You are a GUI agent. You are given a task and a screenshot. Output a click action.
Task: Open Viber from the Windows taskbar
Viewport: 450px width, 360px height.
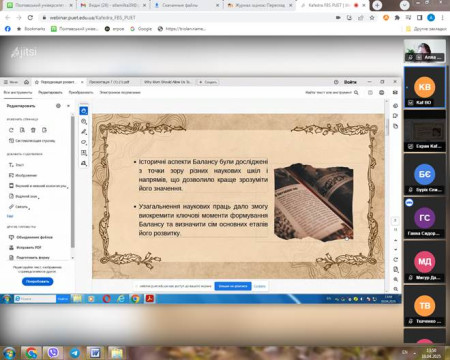(x=53, y=352)
